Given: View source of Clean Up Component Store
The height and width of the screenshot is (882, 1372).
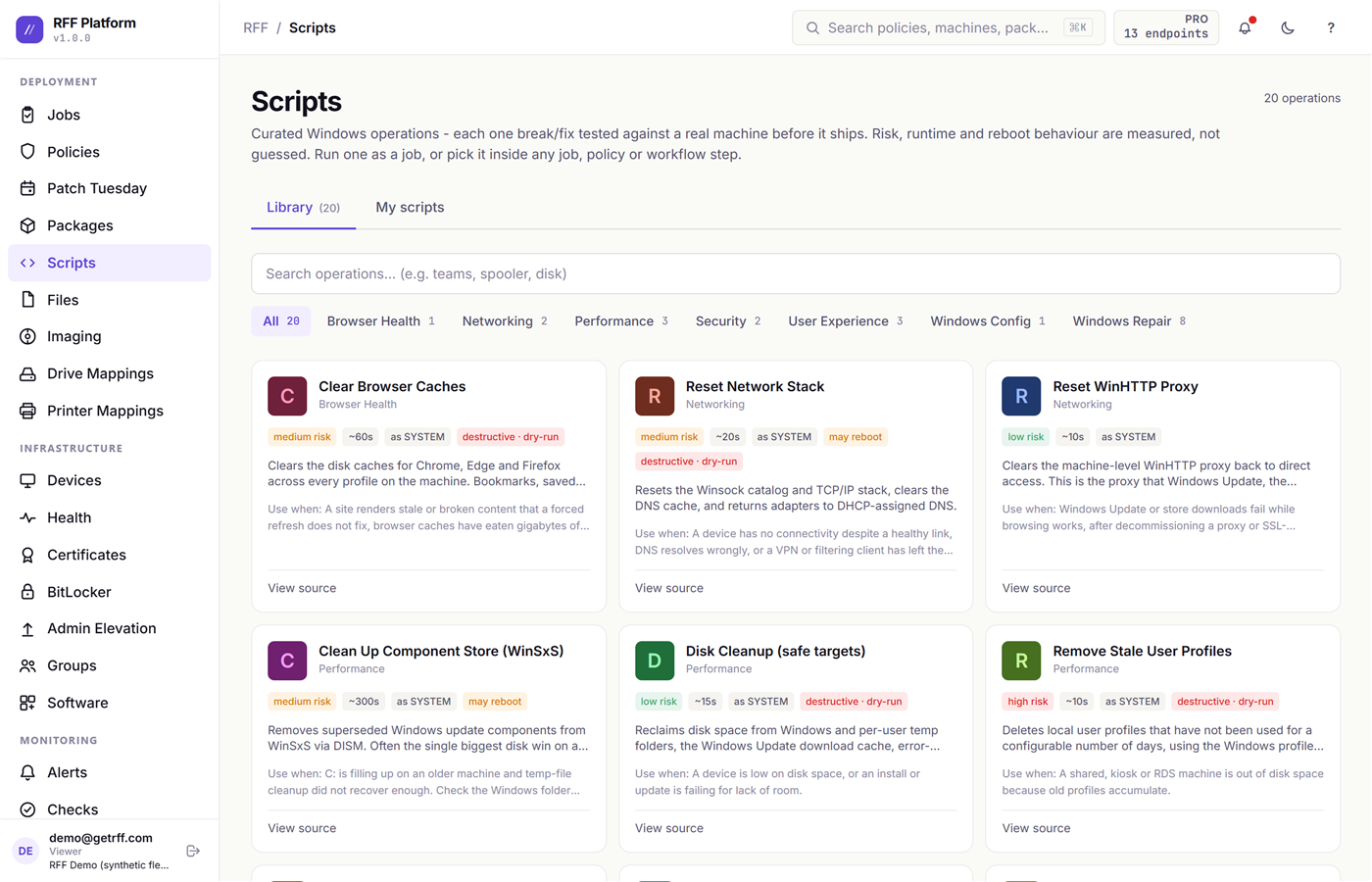Looking at the screenshot, I should (302, 828).
